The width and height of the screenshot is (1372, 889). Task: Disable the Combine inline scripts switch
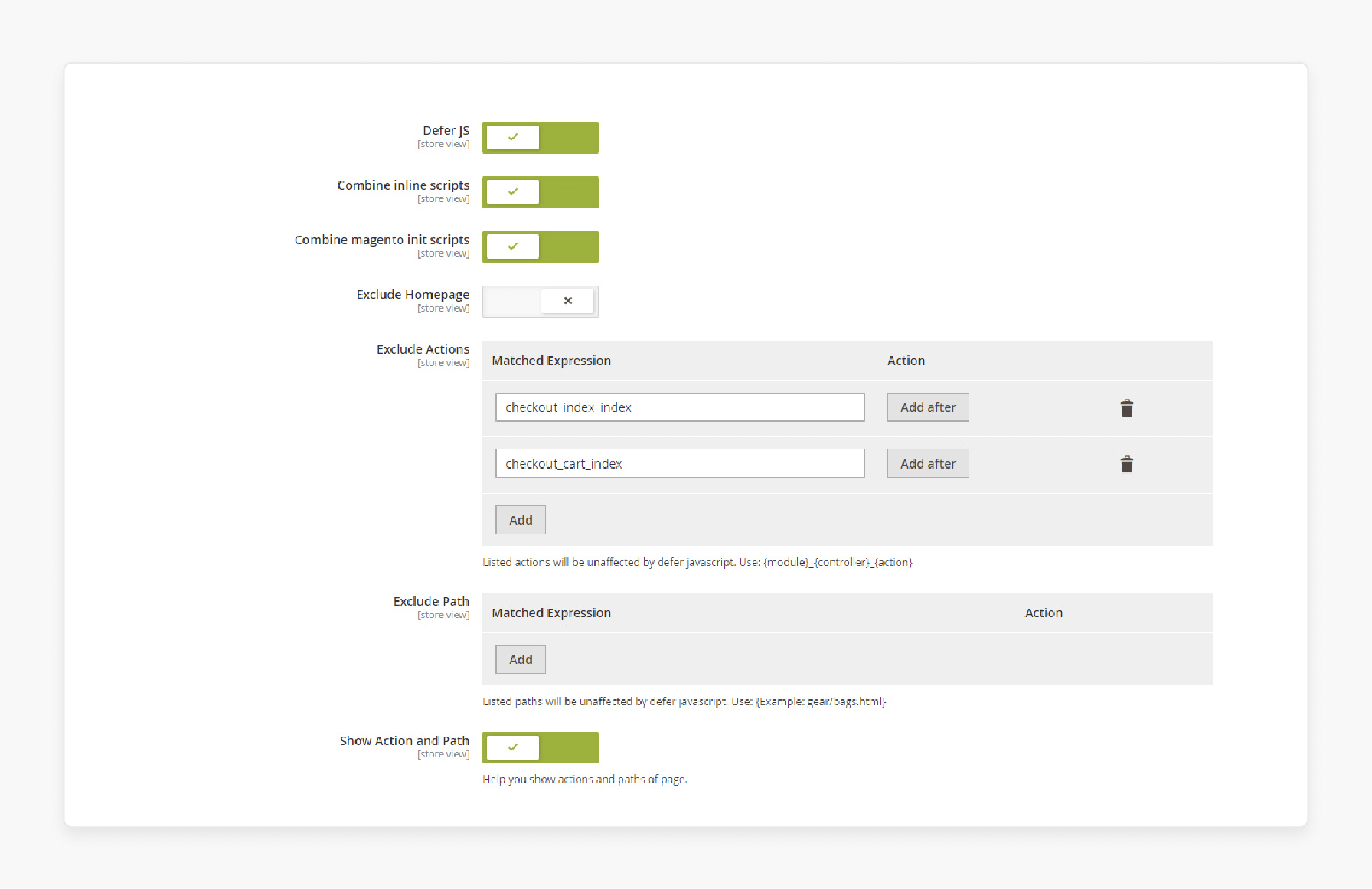540,192
